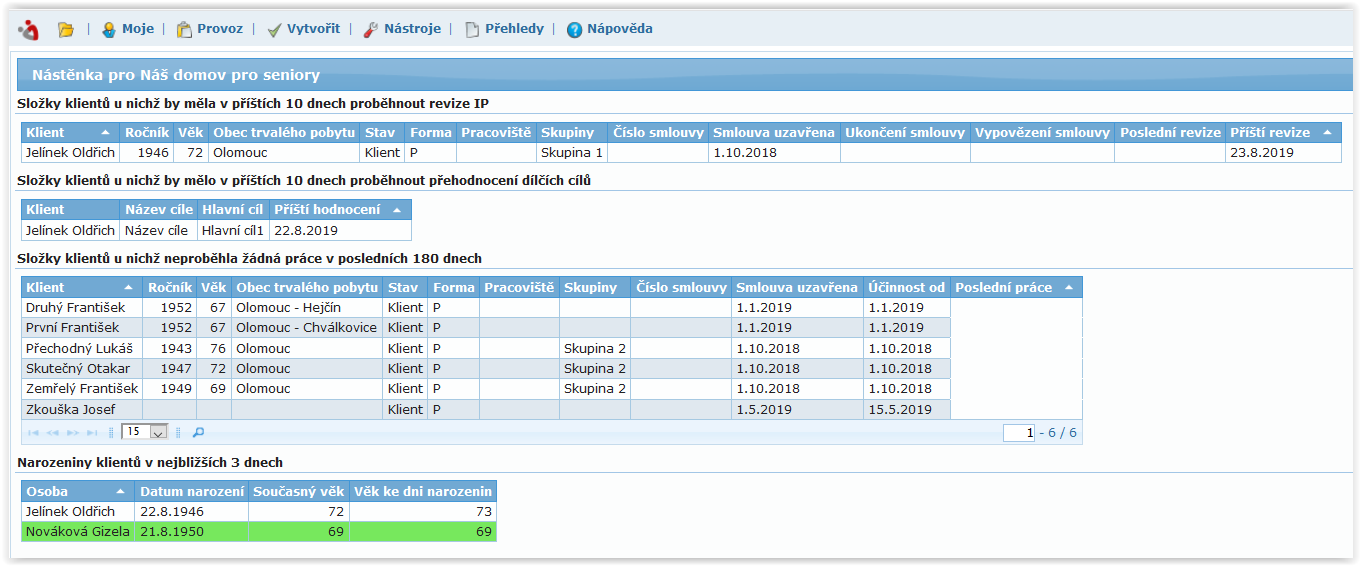This screenshot has height=566, width=1361.
Task: Go to last page in pager
Action: (92, 432)
